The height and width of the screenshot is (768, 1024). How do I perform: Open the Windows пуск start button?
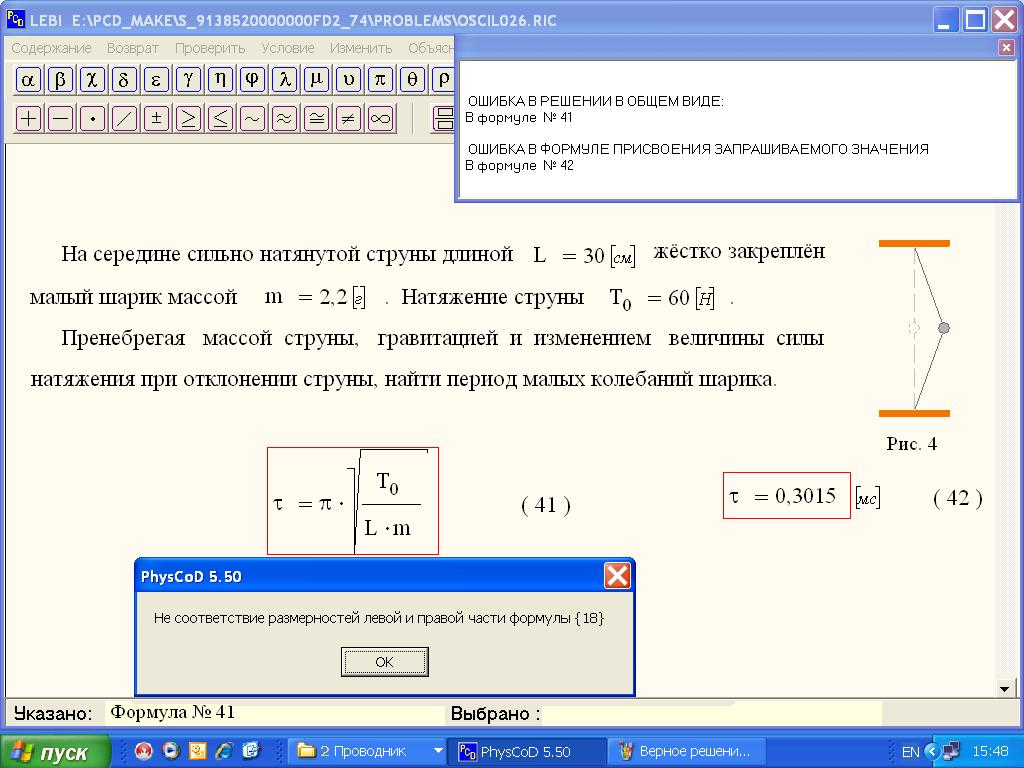point(55,752)
